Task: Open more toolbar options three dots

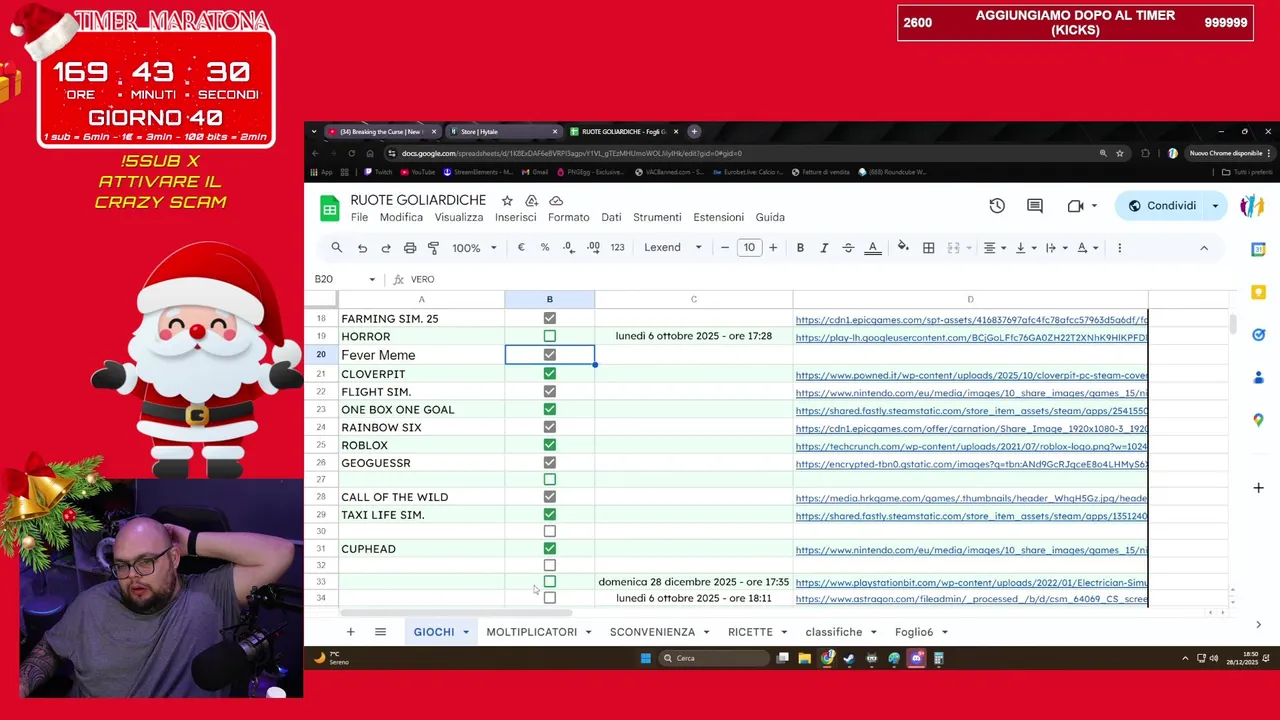Action: (x=1119, y=248)
